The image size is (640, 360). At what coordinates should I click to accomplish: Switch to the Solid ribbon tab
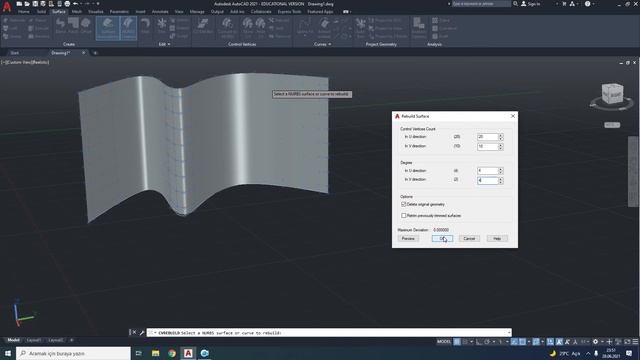(x=41, y=12)
